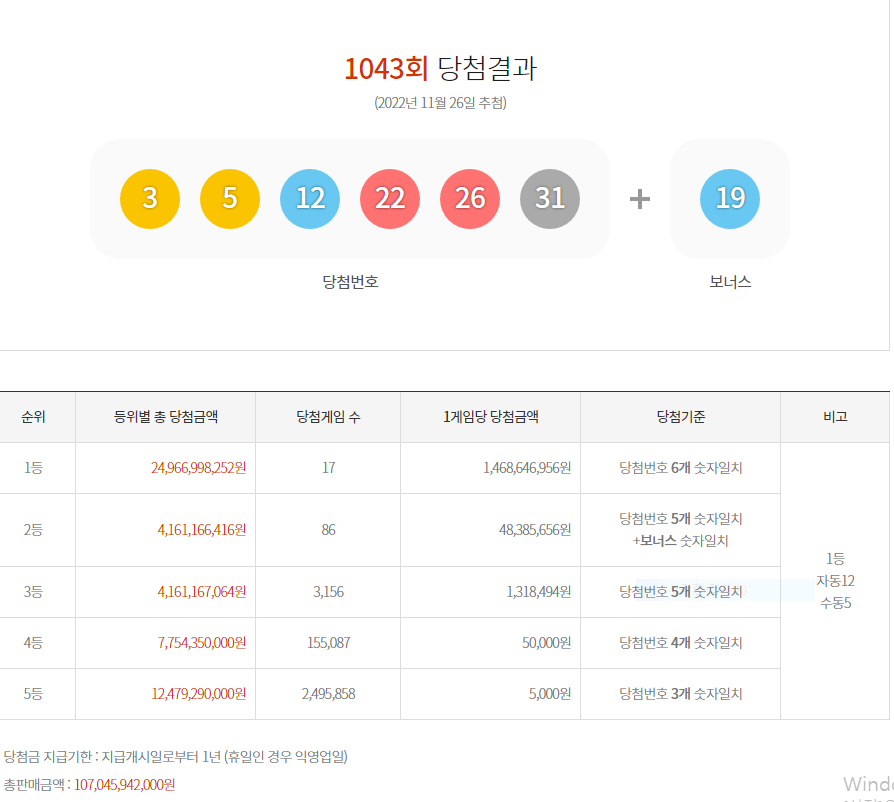Click the gray ball numbered 31

tap(550, 199)
